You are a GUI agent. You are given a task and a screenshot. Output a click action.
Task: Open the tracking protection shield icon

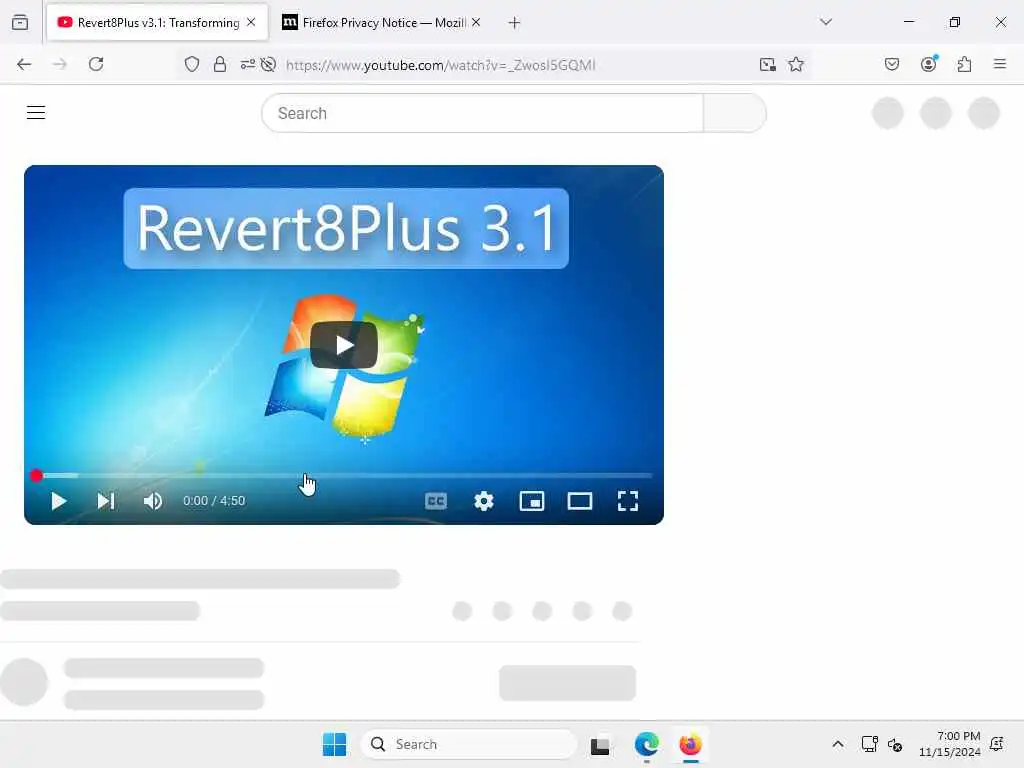(x=191, y=64)
